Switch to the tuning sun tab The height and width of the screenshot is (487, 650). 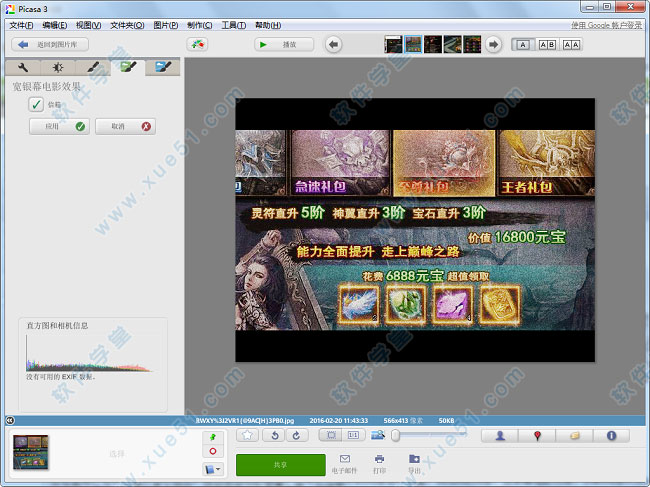coord(58,67)
